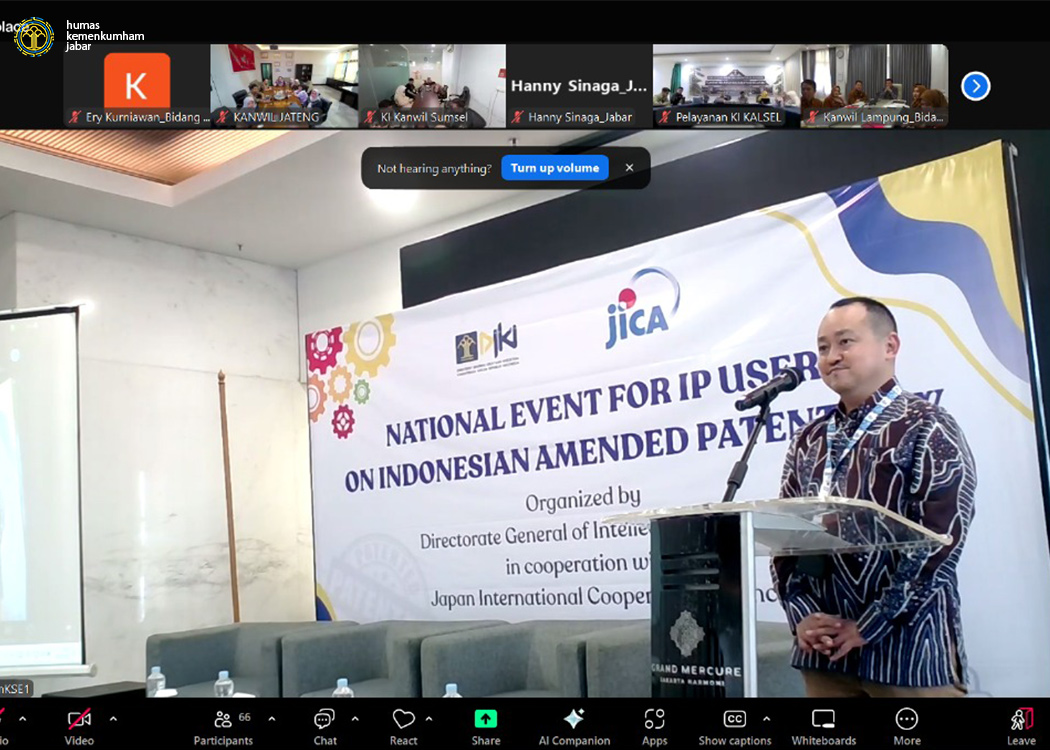Expand the chevron next to Chat
This screenshot has width=1050, height=750.
355,718
